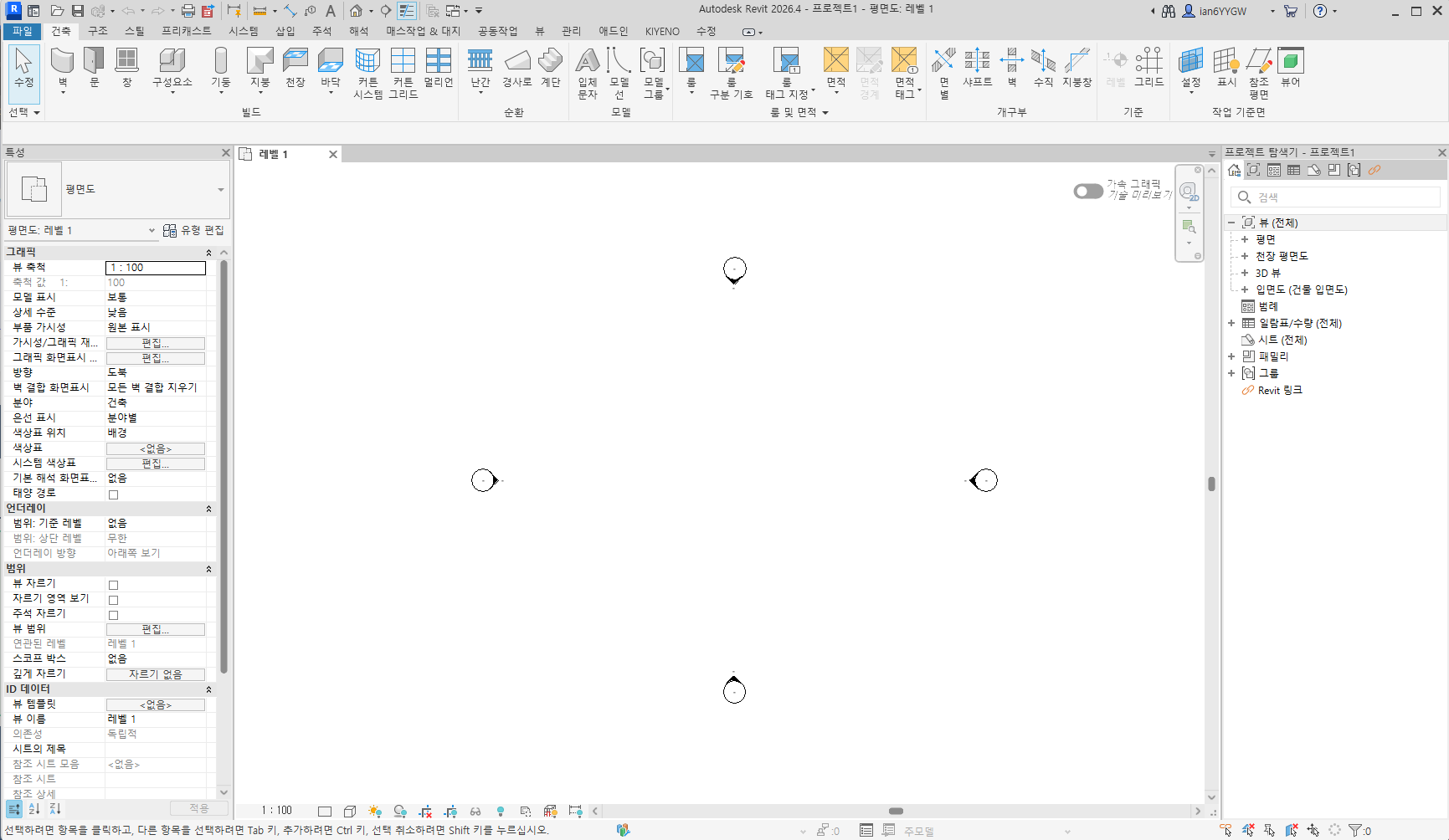The height and width of the screenshot is (840, 1449).
Task: Click the 그리드 (Grid) datum tool
Action: (x=1148, y=62)
